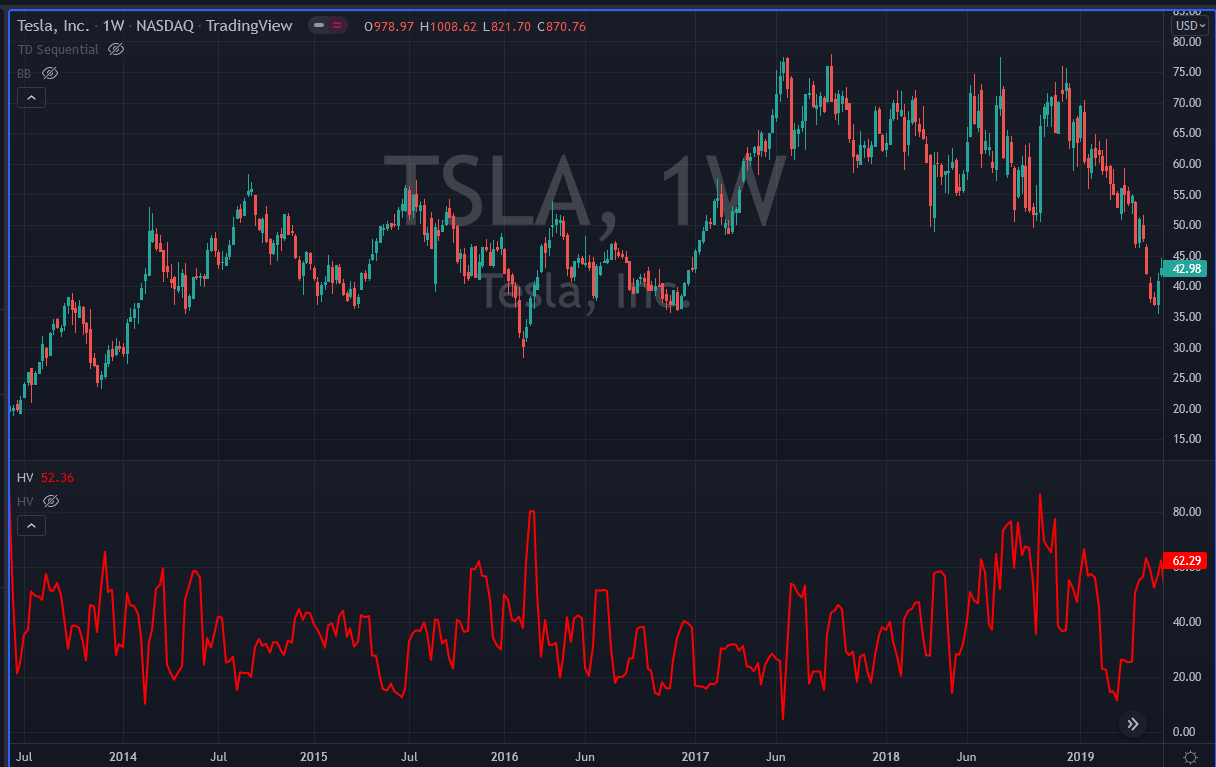This screenshot has width=1216, height=767.
Task: Click the open value O978.97
Action: click(x=390, y=26)
